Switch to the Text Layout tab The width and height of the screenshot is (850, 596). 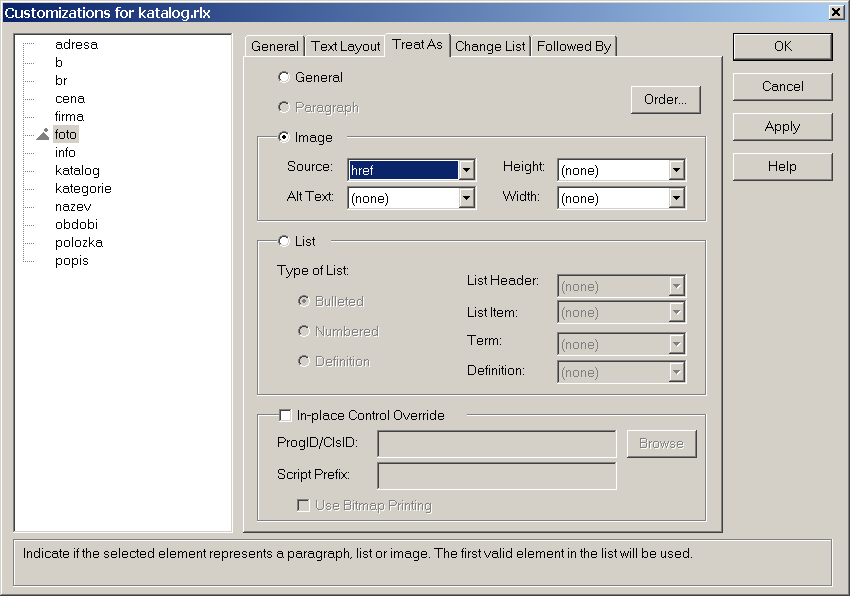coord(345,46)
